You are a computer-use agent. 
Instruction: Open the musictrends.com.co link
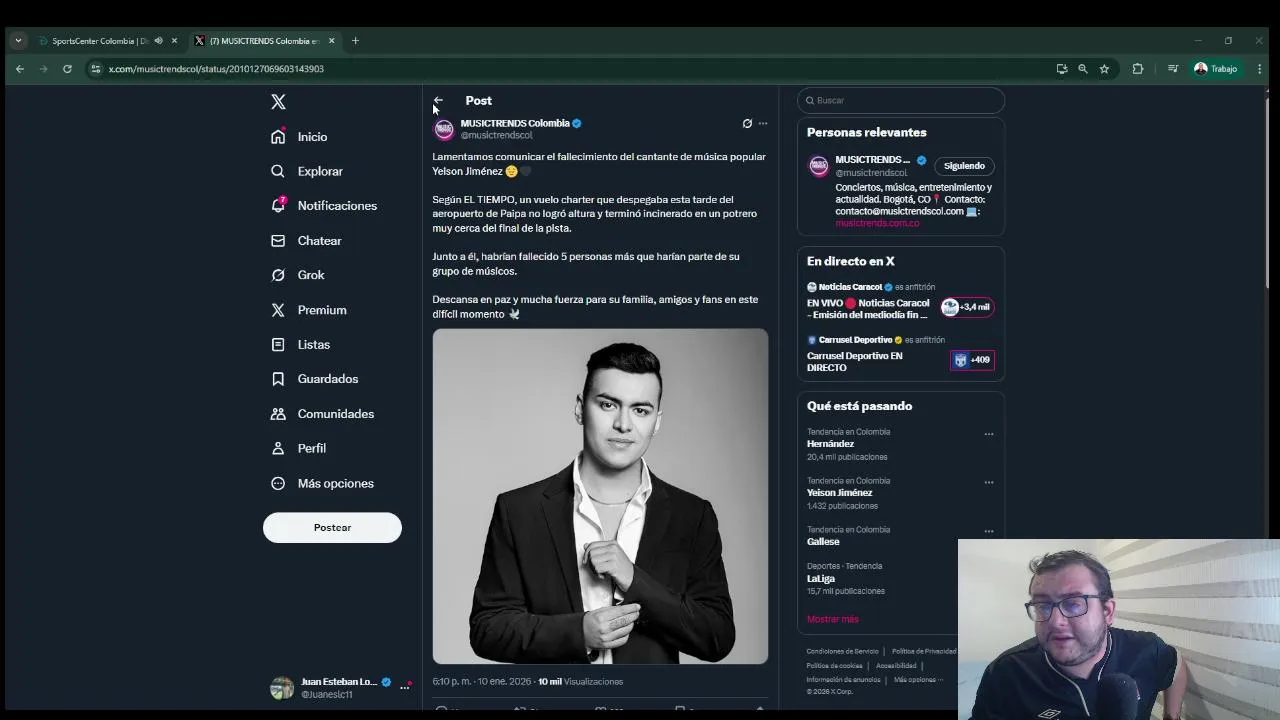[x=877, y=223]
